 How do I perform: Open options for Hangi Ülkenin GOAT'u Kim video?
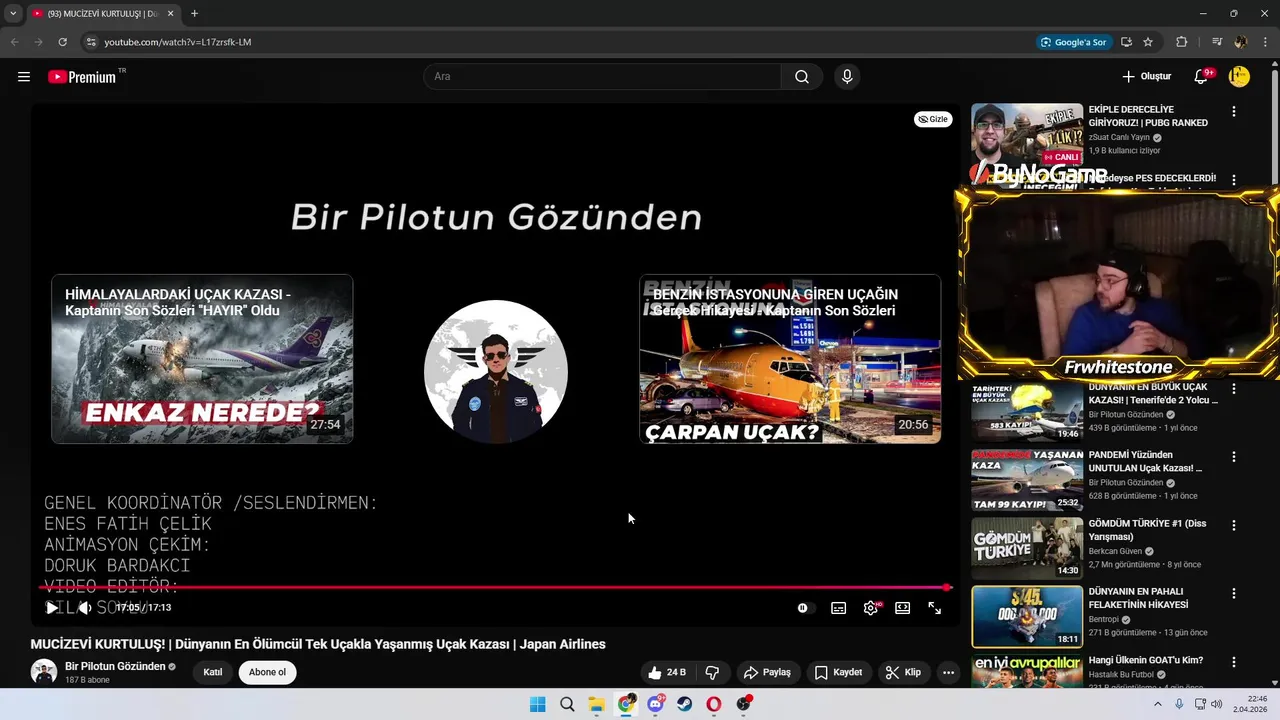click(x=1234, y=662)
